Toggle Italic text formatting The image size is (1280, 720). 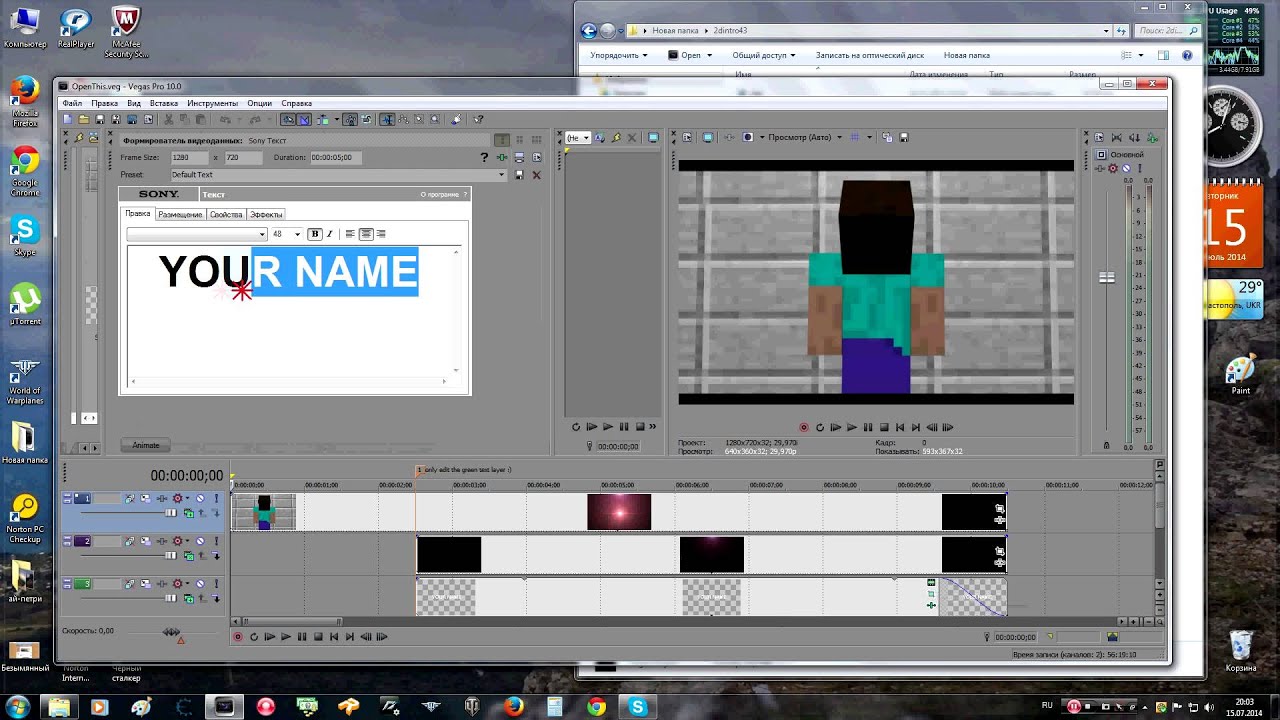[x=329, y=234]
